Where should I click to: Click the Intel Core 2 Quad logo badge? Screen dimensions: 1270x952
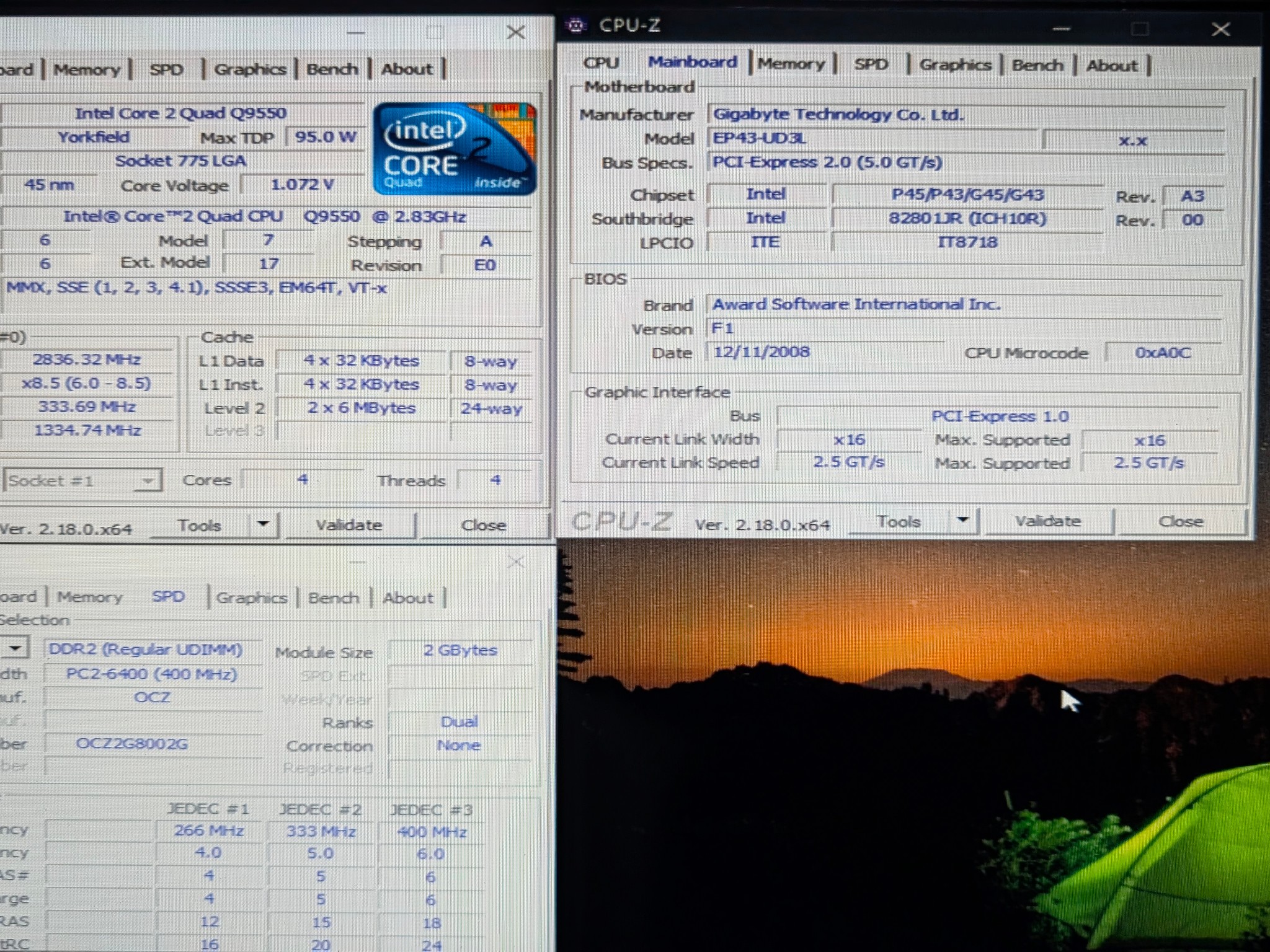pyautogui.click(x=455, y=149)
